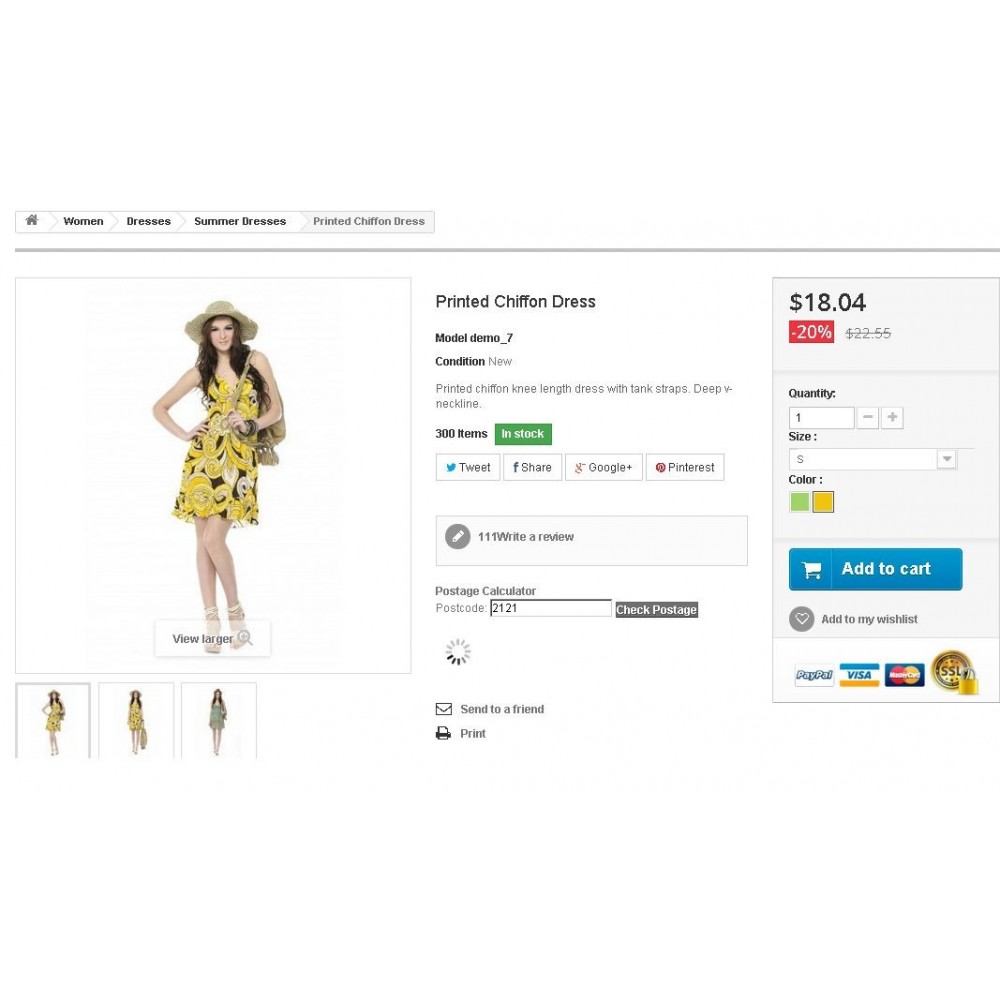Click the printer icon next to Print
The image size is (1000, 1000).
pyautogui.click(x=443, y=733)
